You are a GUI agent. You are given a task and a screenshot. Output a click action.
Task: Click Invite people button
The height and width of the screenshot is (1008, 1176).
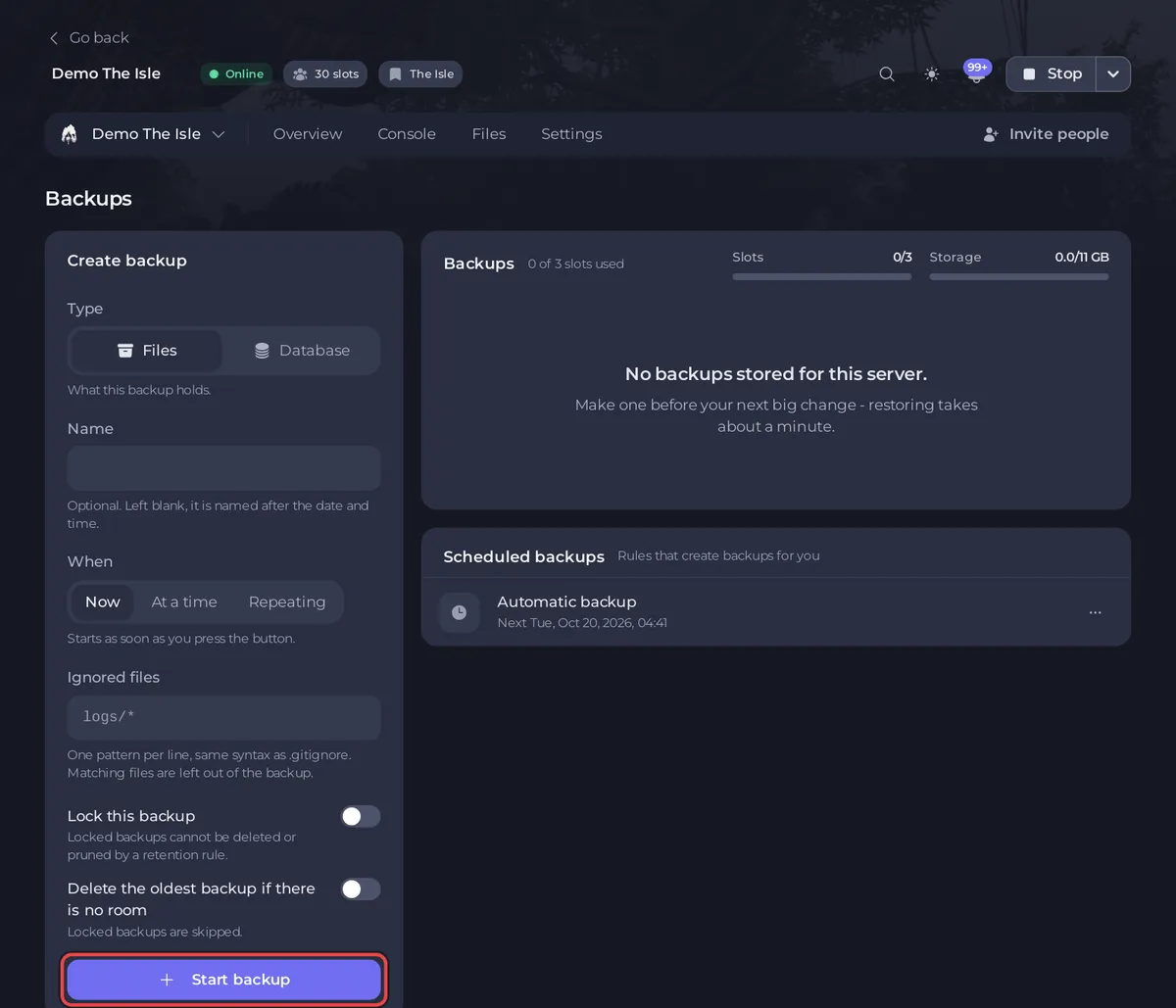point(1046,134)
